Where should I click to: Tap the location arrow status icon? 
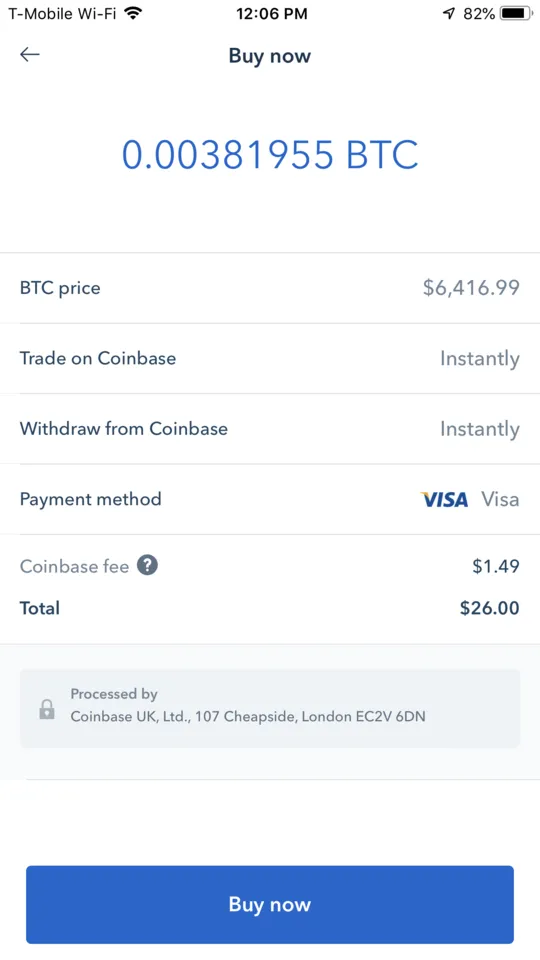coord(449,13)
